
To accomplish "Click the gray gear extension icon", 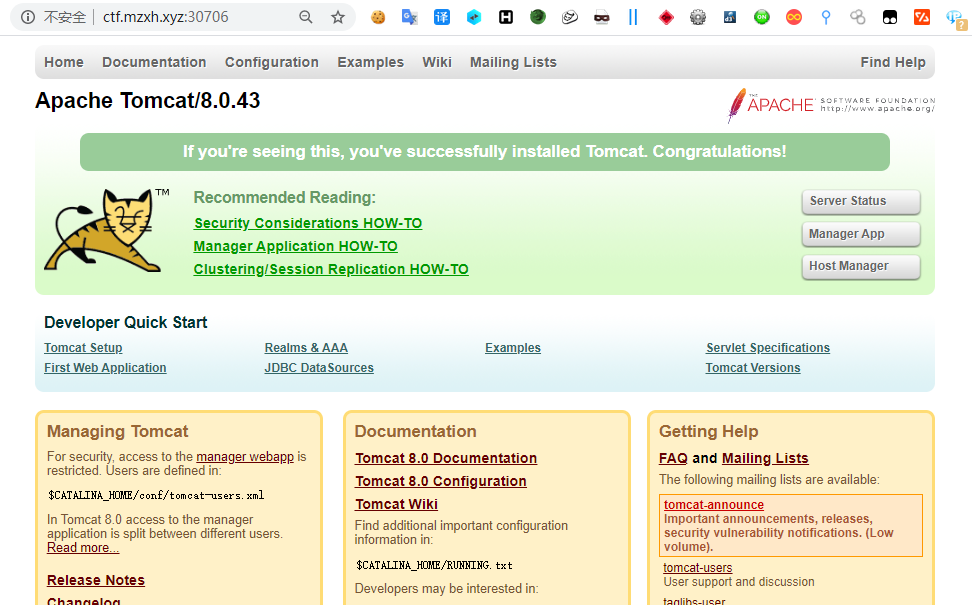I will point(698,17).
